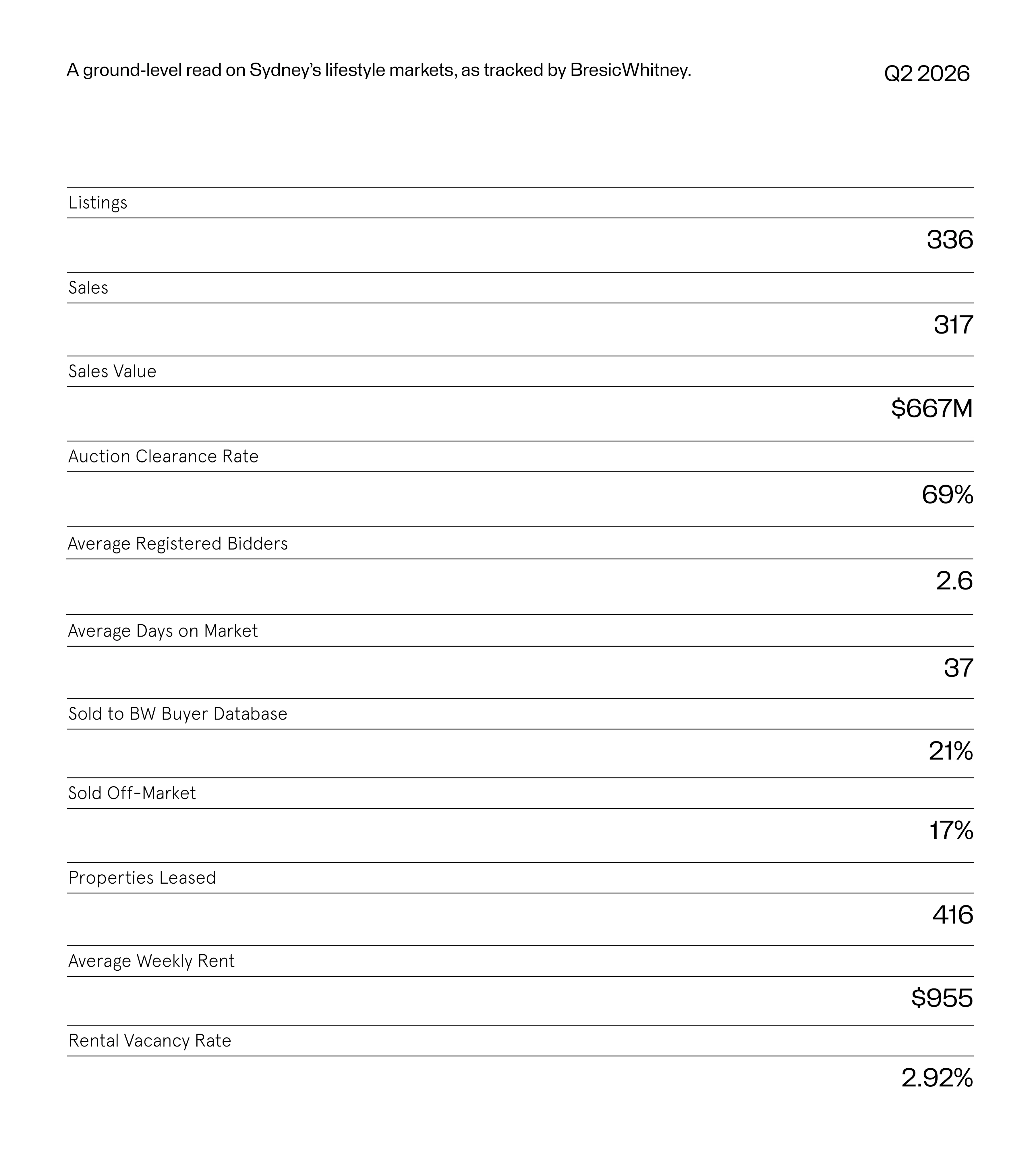Click the 37 days on market value
Image resolution: width=1036 pixels, height=1166 pixels.
click(x=958, y=668)
